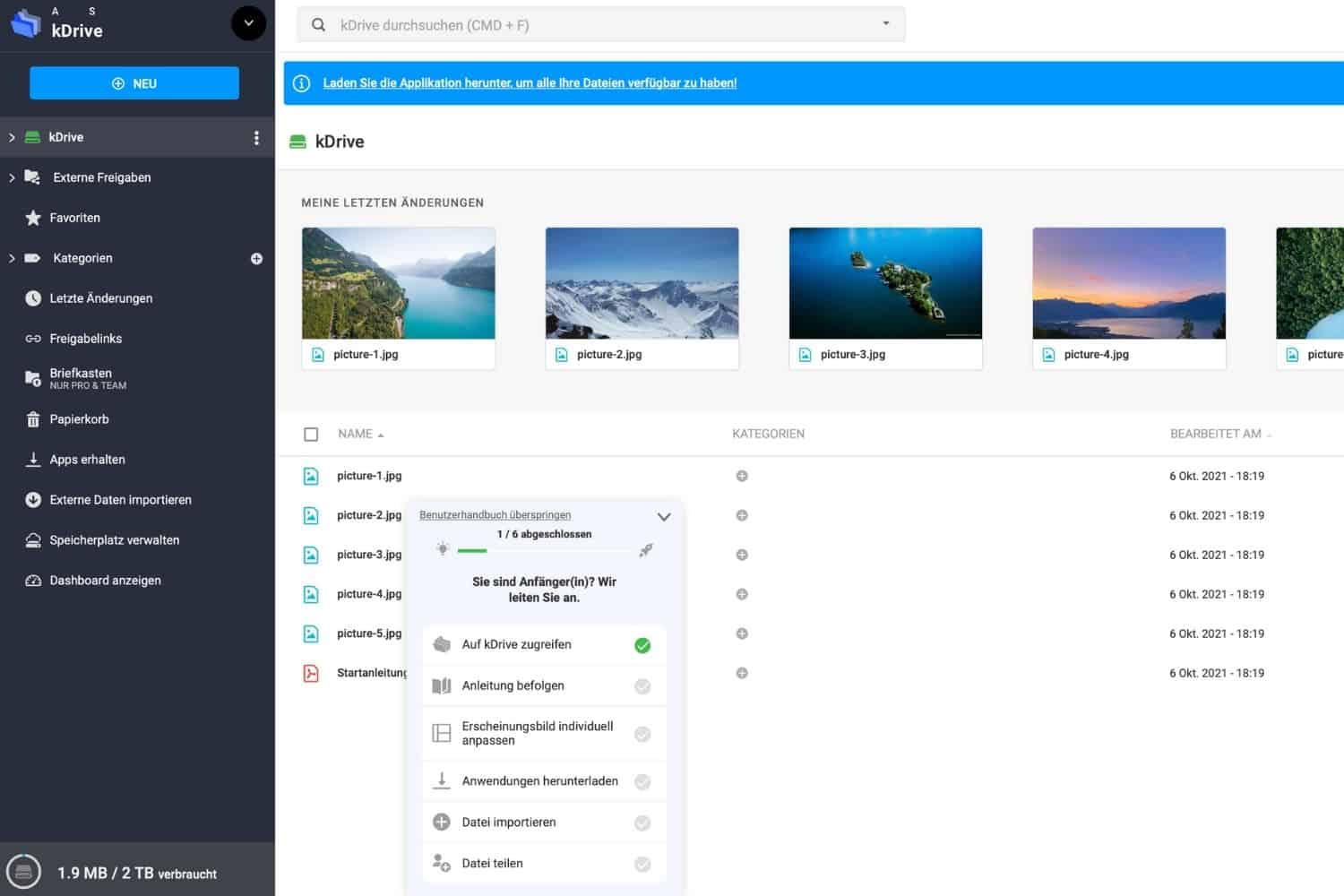Click the search magnifier icon
The image size is (1344, 896).
pos(318,25)
